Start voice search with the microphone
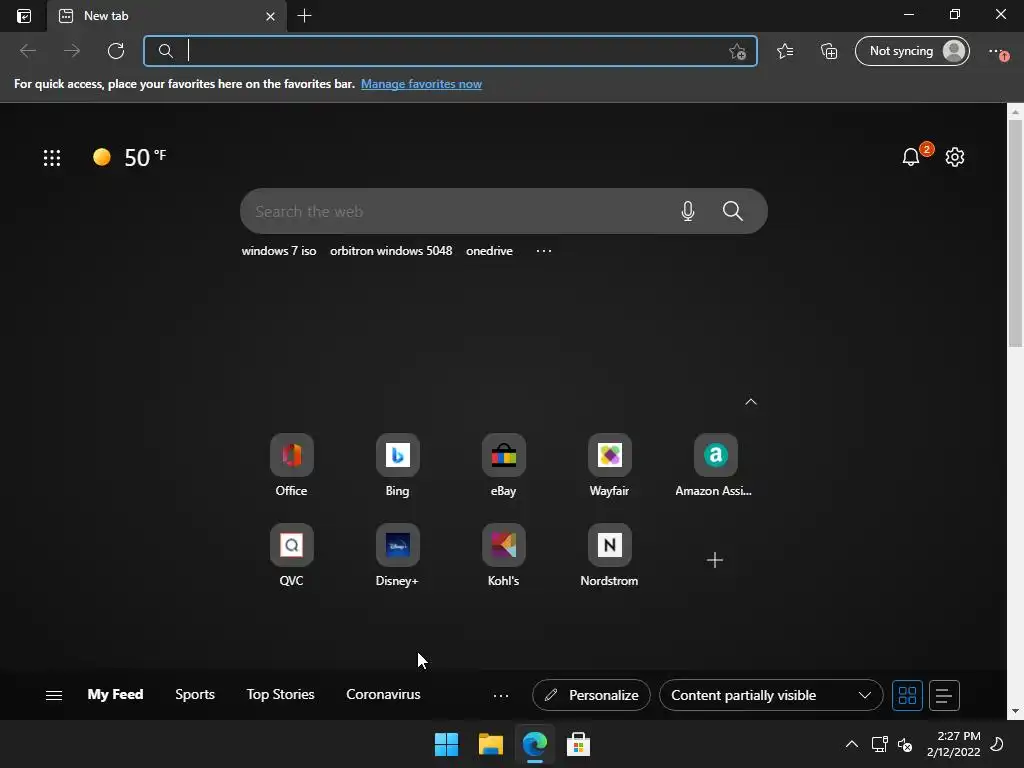Viewport: 1024px width, 768px height. pyautogui.click(x=688, y=211)
